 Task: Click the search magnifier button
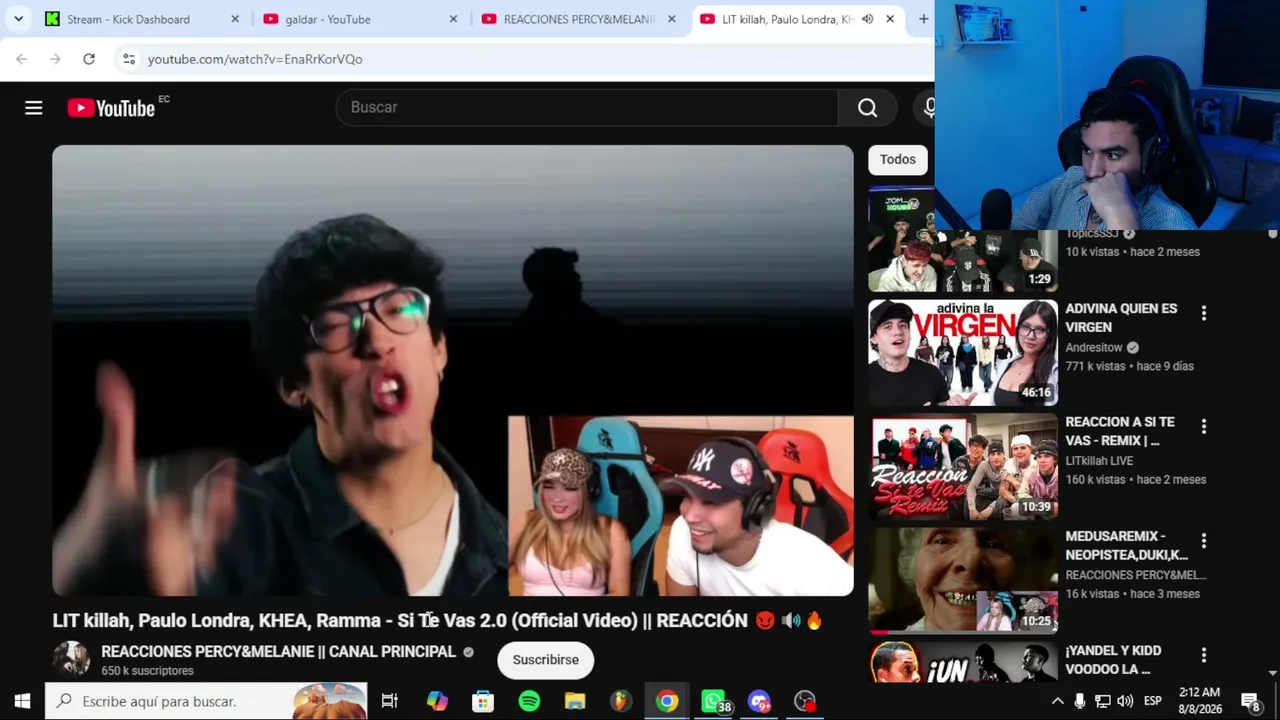867,107
